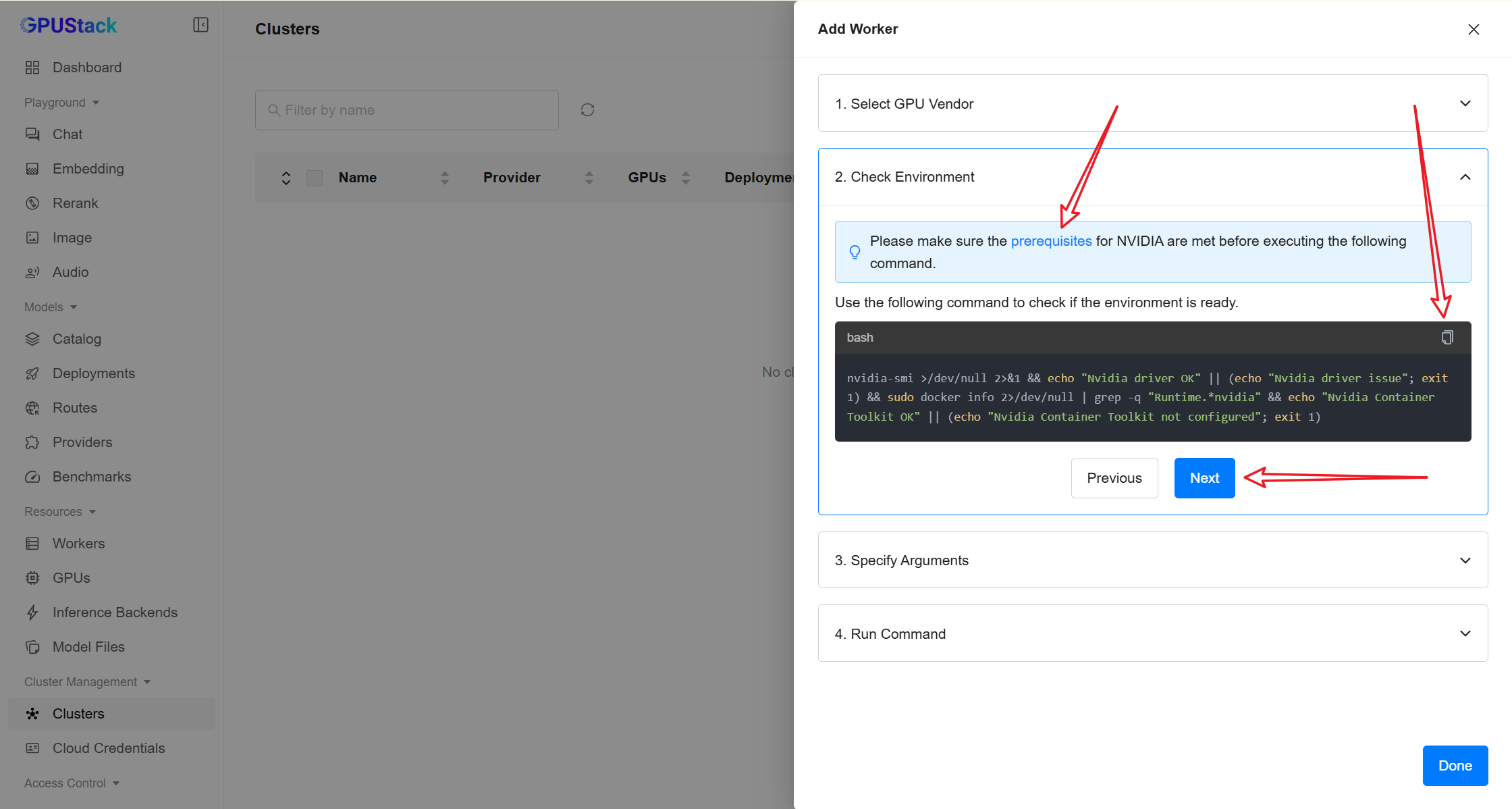Image resolution: width=1512 pixels, height=809 pixels.
Task: Click the blue Next button
Action: [1204, 478]
